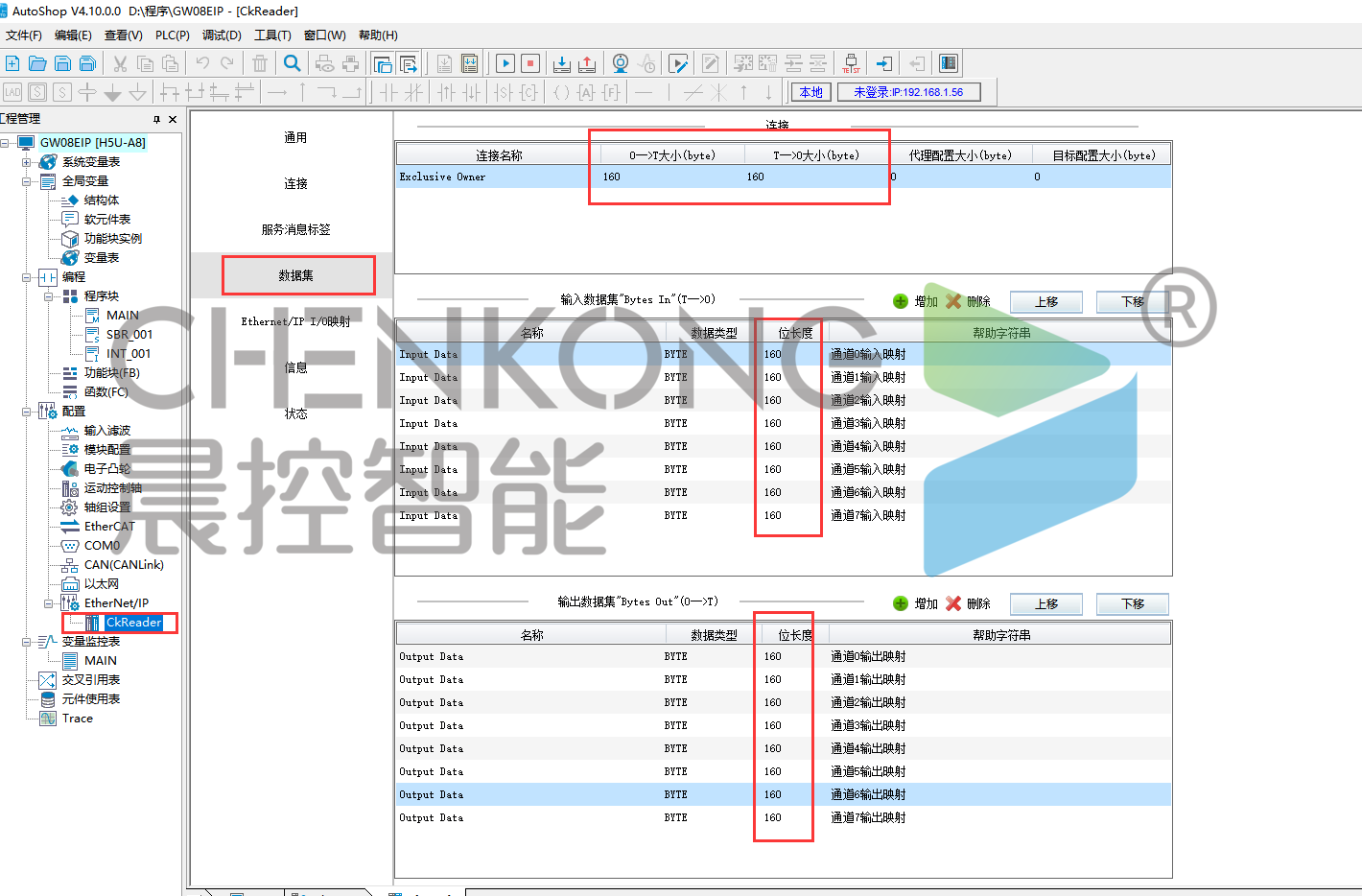Expand the 系统变量表 tree node
Image resolution: width=1362 pixels, height=896 pixels.
(27, 162)
